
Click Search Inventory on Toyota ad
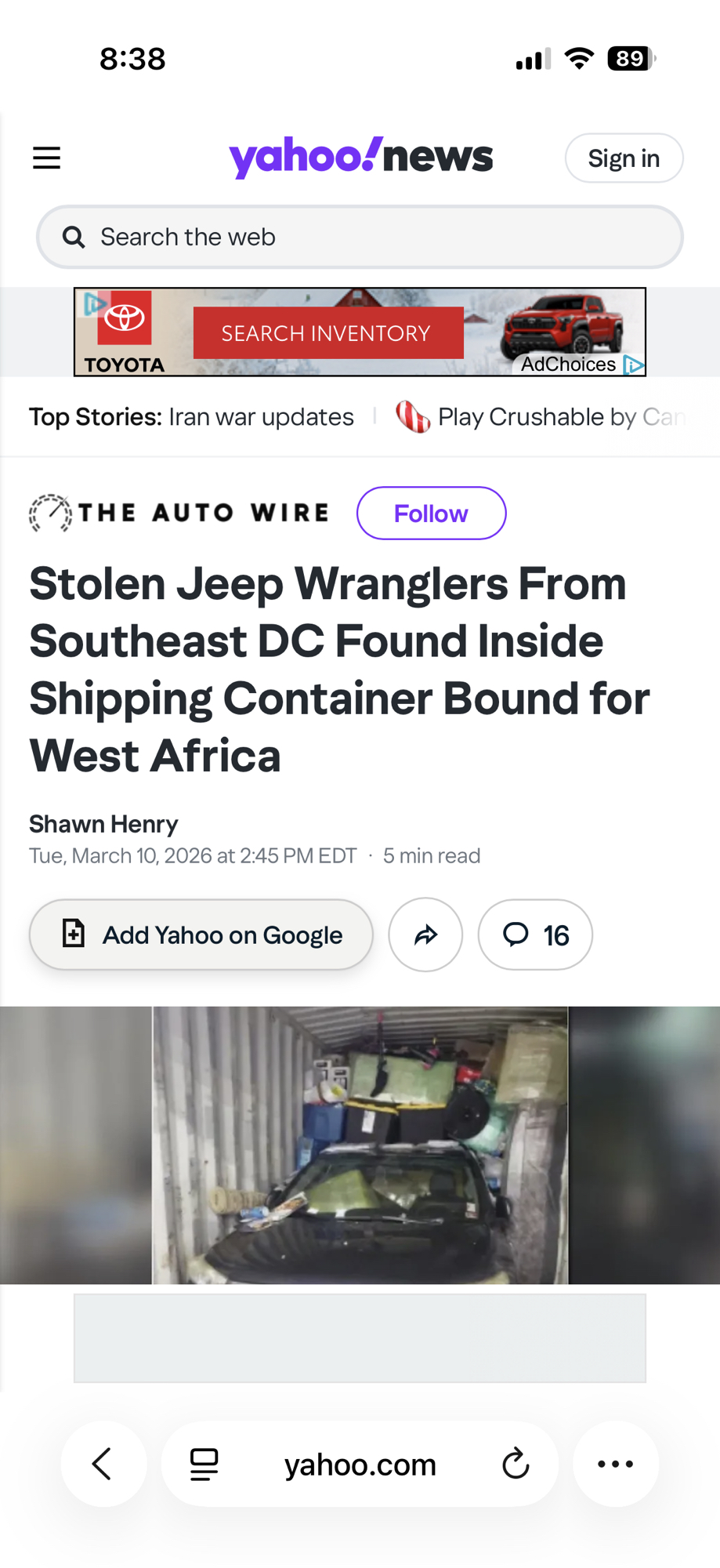(328, 333)
